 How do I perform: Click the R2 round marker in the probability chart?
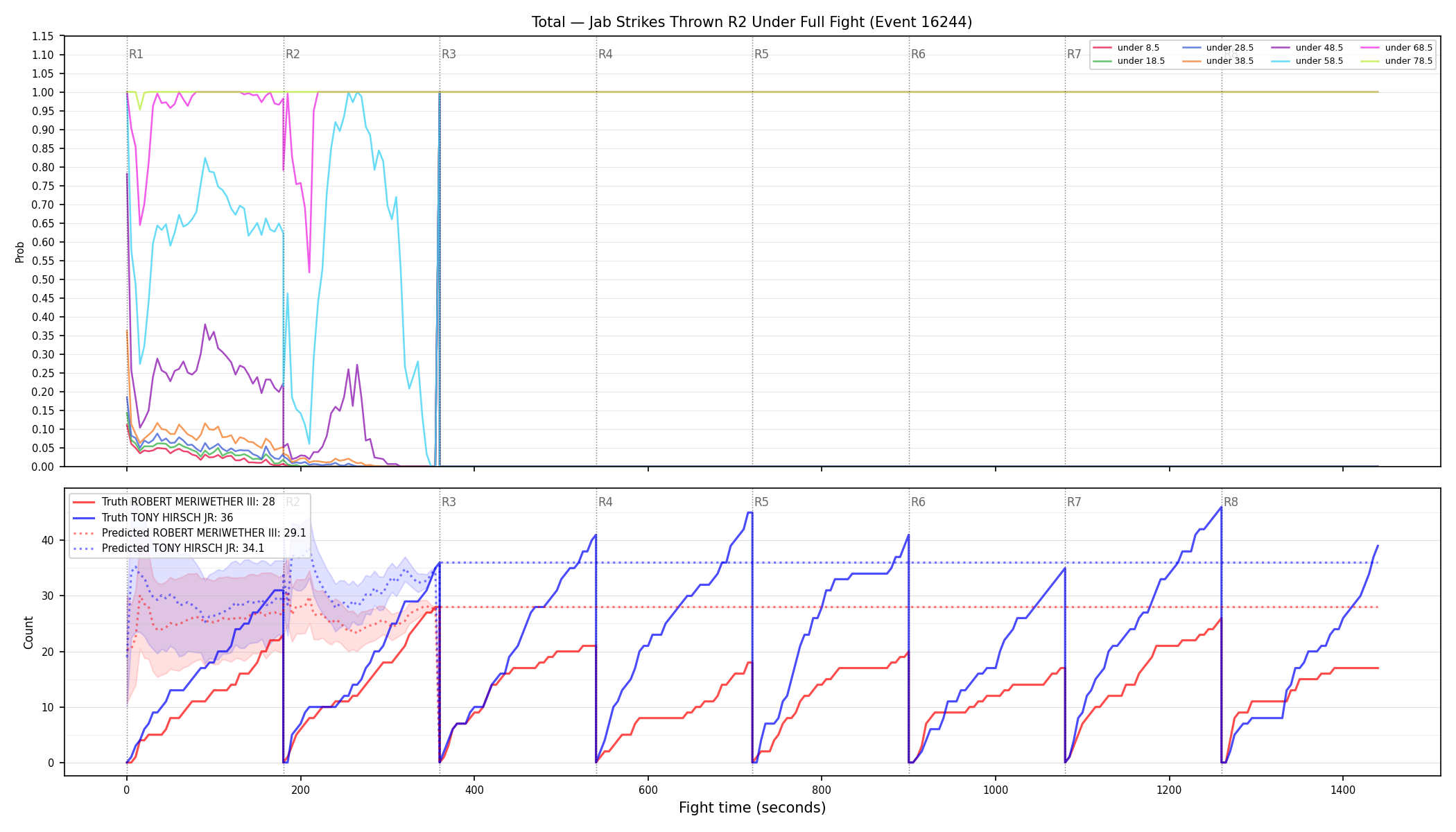293,54
